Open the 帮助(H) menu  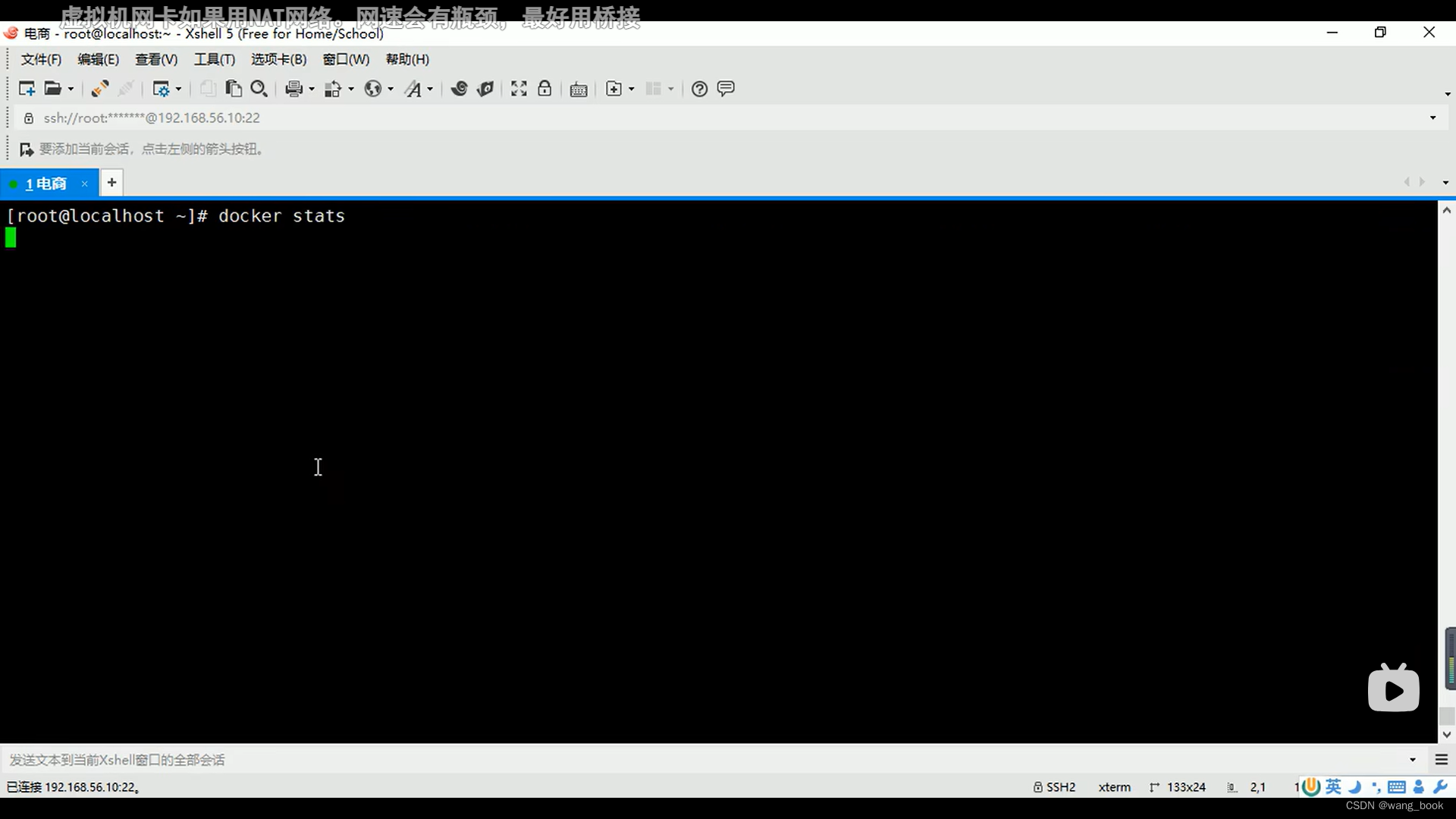[407, 59]
